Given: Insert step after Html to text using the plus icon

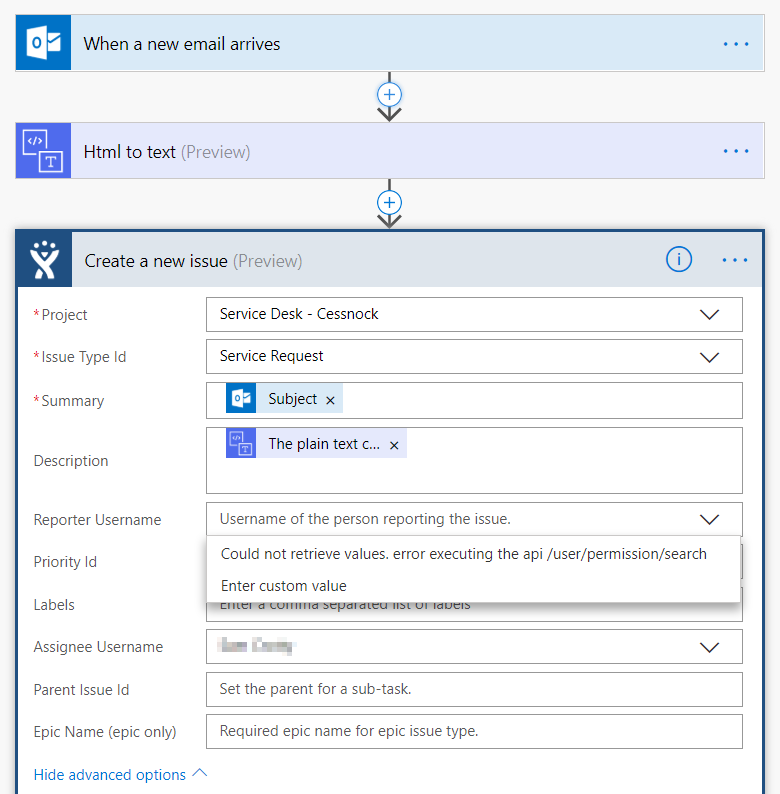Looking at the screenshot, I should pyautogui.click(x=389, y=203).
